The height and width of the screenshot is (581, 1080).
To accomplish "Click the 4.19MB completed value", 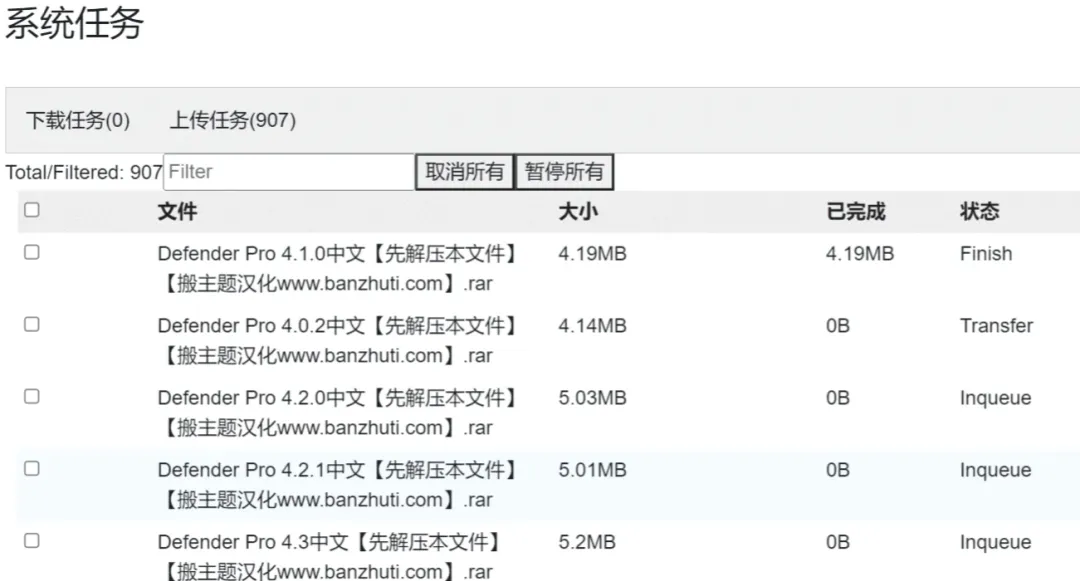I will tap(860, 254).
